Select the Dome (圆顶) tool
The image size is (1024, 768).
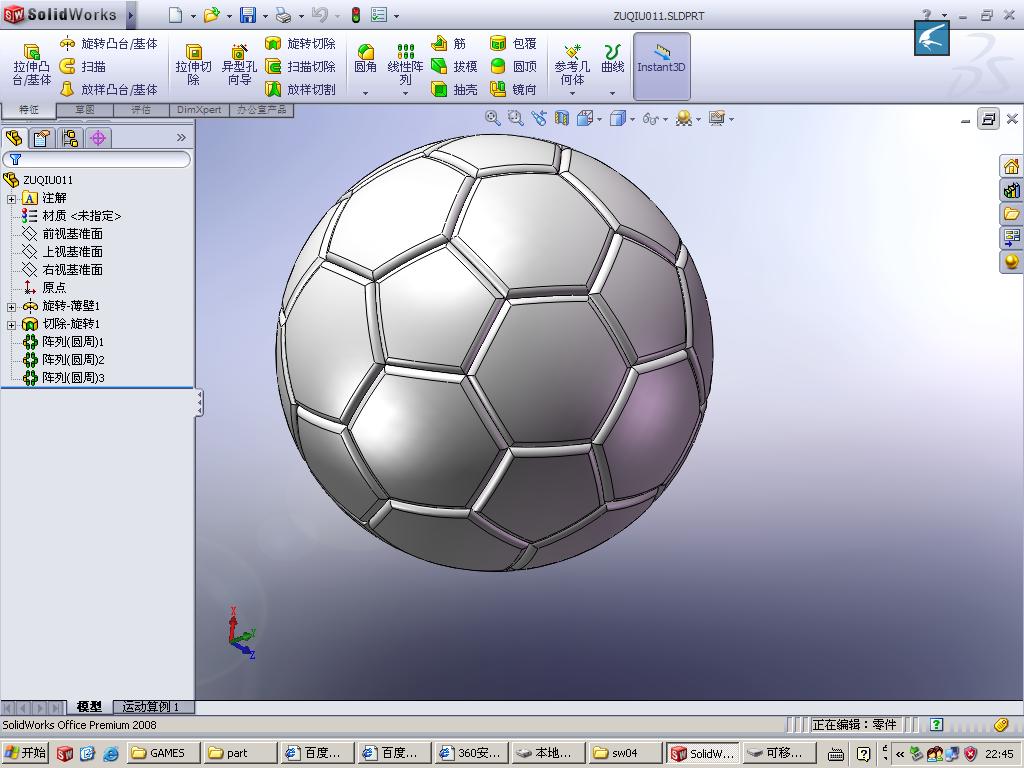(x=513, y=66)
